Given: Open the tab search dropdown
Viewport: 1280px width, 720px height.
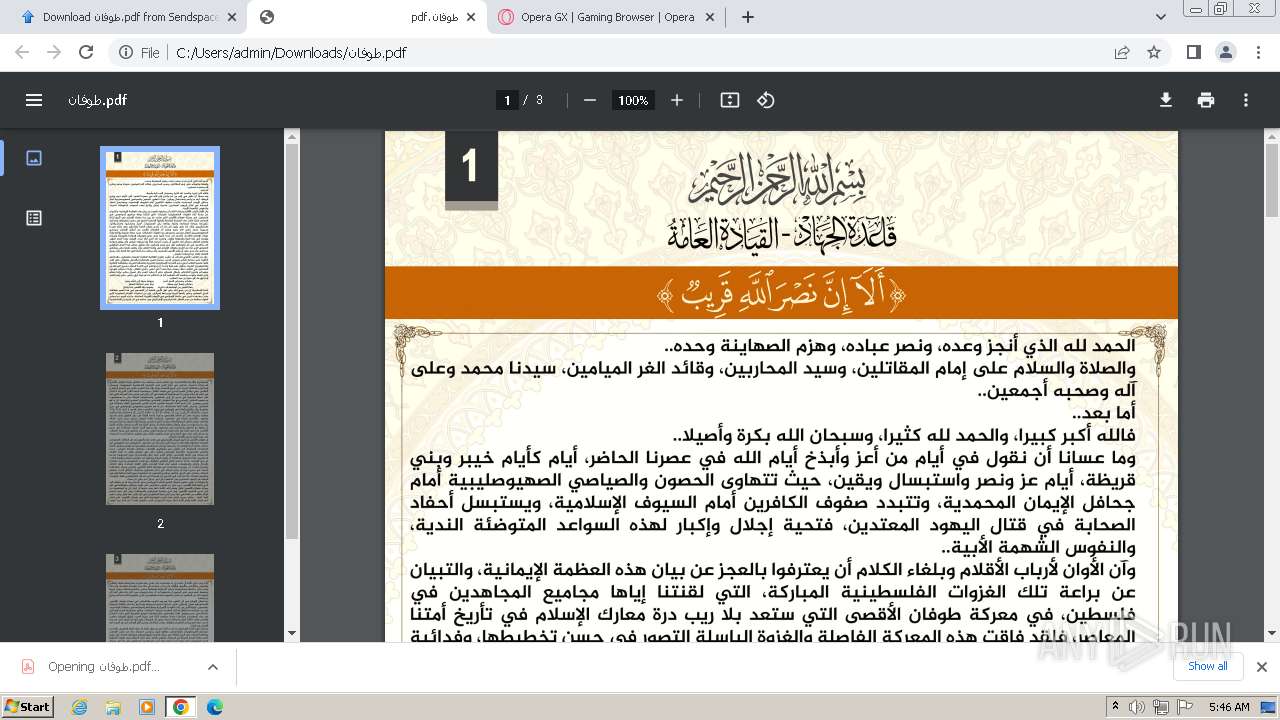Looking at the screenshot, I should point(1161,17).
